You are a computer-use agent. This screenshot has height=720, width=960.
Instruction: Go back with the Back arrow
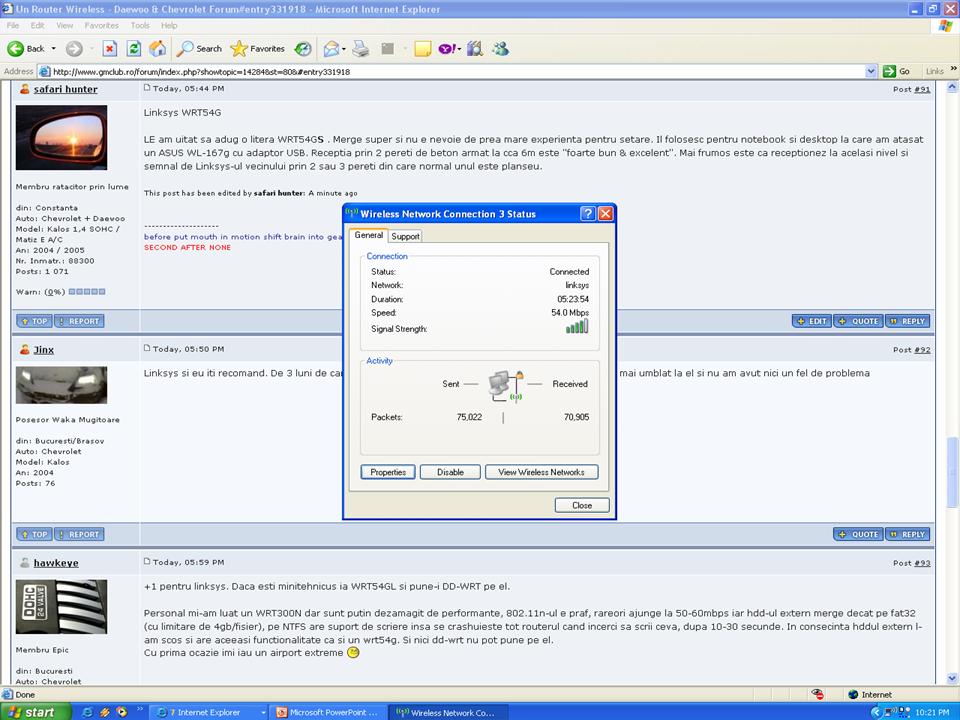tap(25, 48)
